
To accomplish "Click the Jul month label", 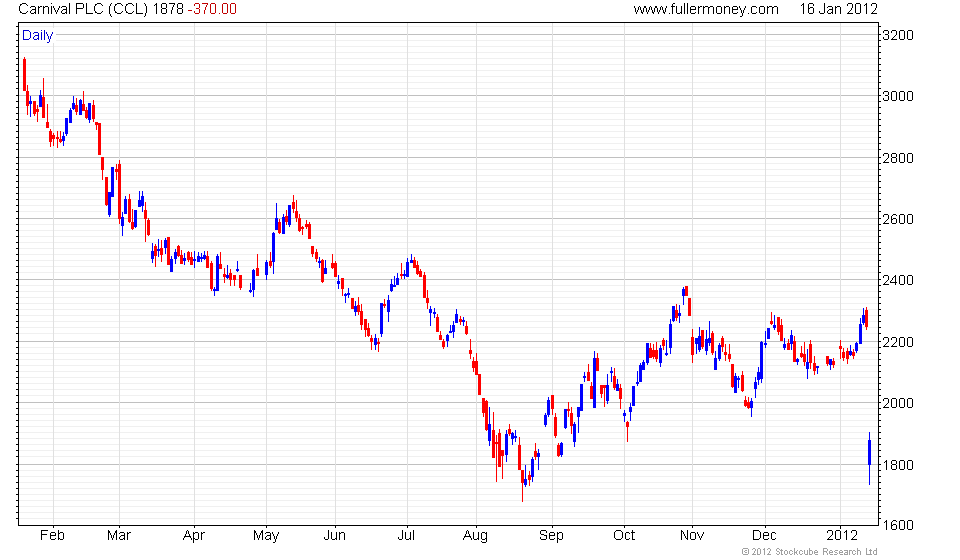I will 406,536.
